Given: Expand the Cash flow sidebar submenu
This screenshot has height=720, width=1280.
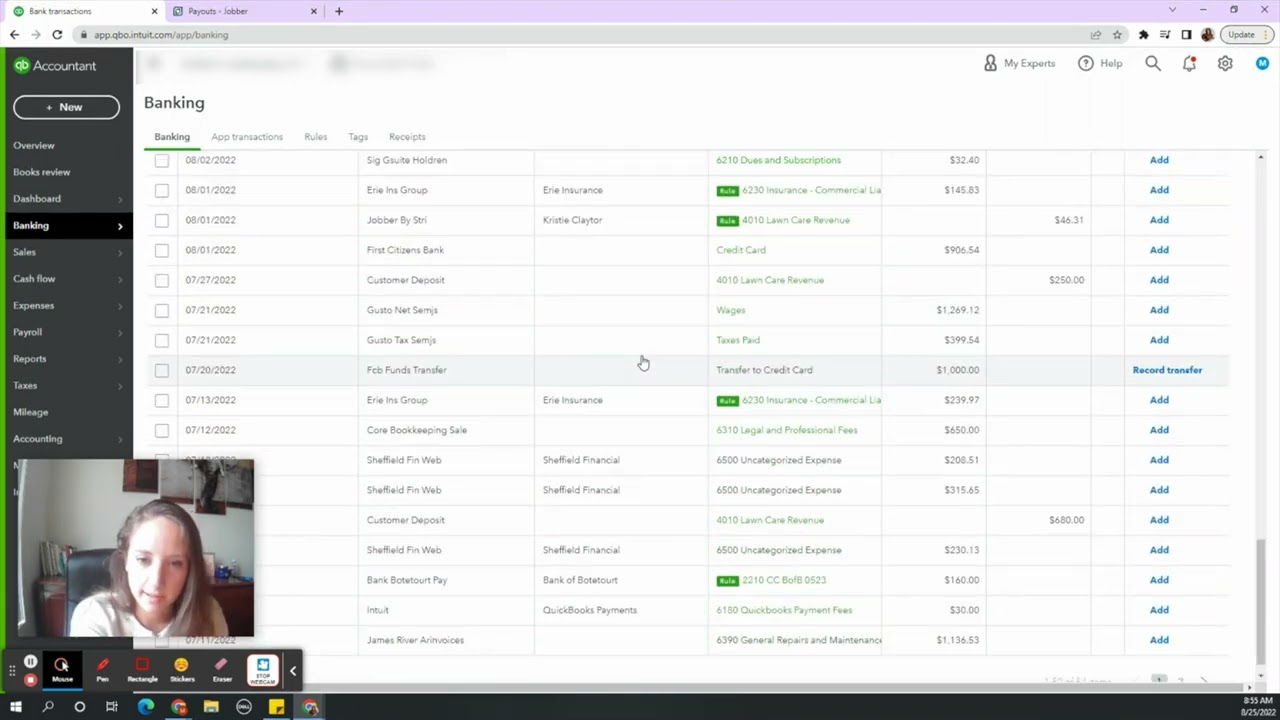Looking at the screenshot, I should pos(120,279).
